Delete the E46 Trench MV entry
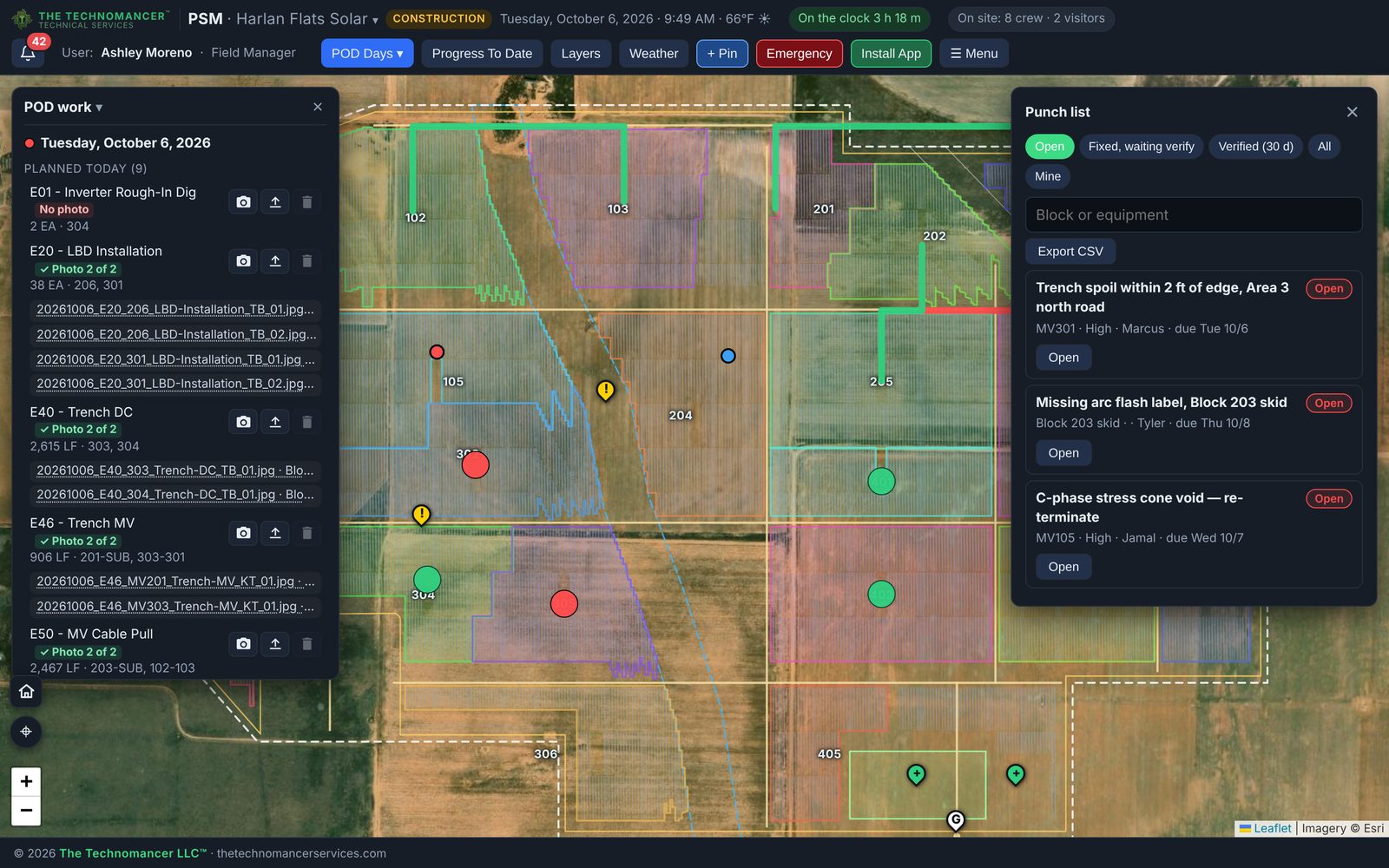Viewport: 1389px width, 868px height. point(306,533)
